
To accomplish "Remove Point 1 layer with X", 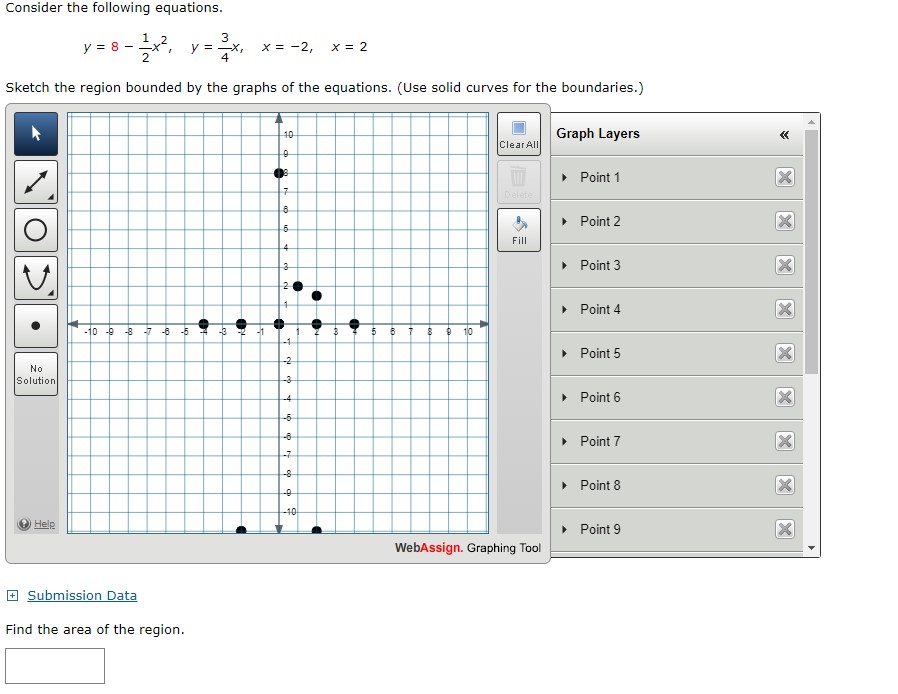I will 785,178.
